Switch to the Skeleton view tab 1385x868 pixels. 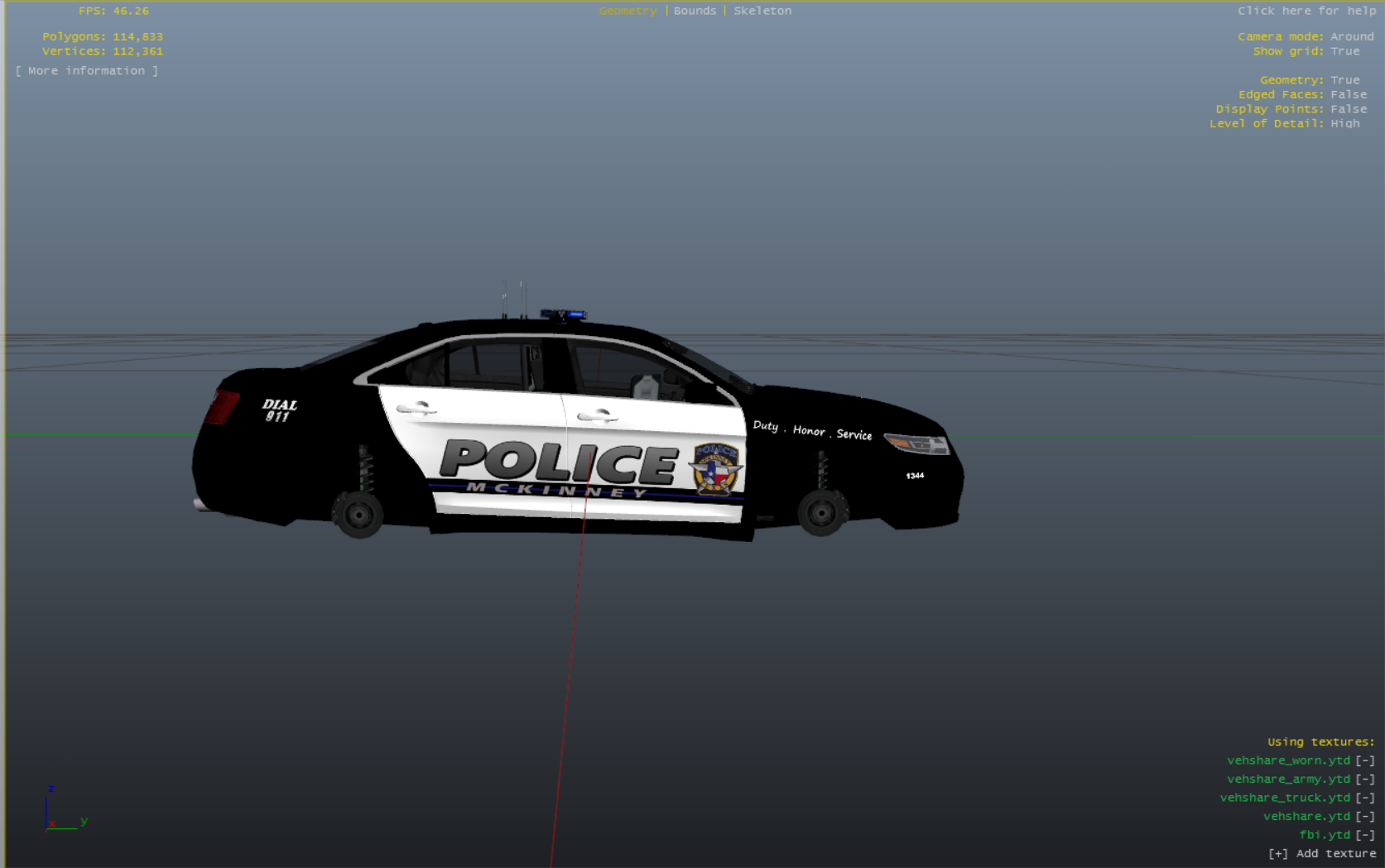762,11
